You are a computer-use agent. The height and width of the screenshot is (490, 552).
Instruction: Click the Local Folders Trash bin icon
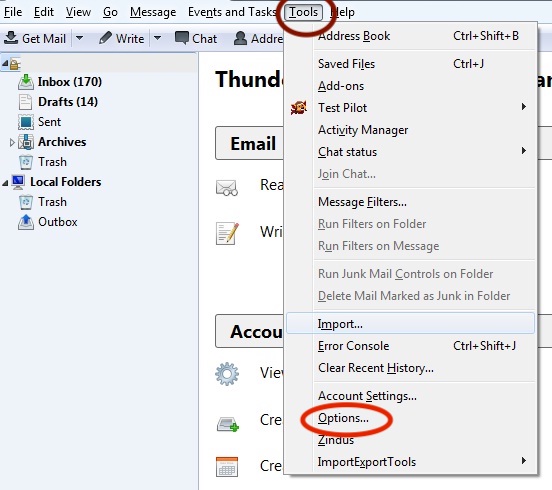coord(26,202)
